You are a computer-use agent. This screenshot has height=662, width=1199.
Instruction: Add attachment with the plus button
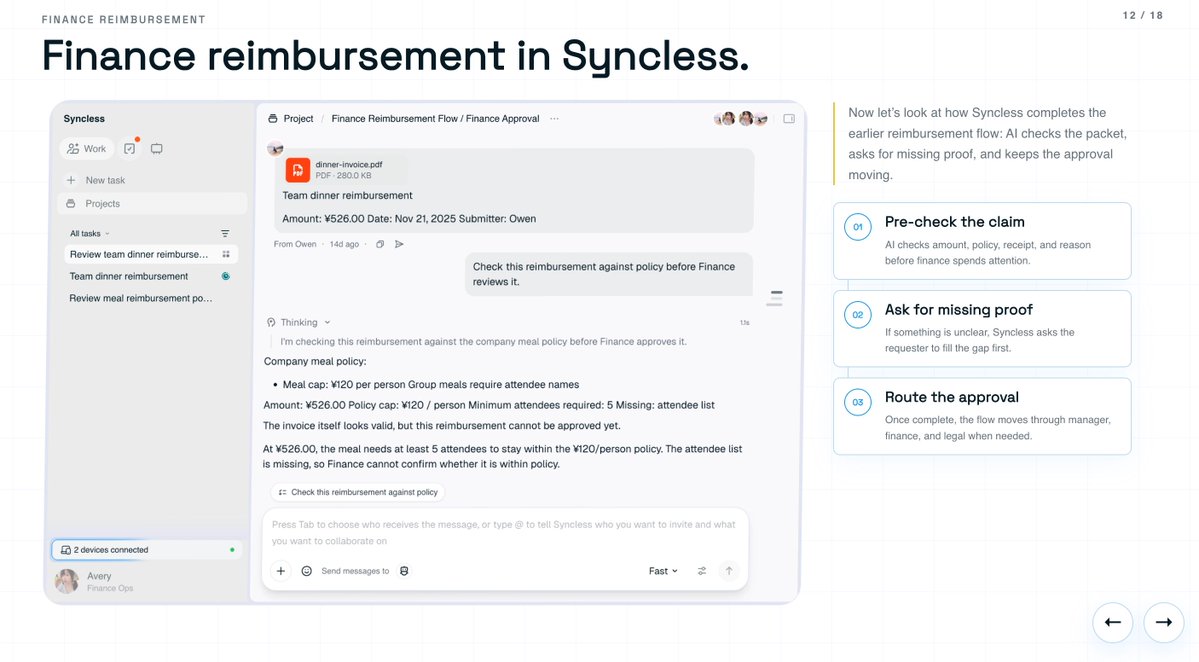pos(281,571)
